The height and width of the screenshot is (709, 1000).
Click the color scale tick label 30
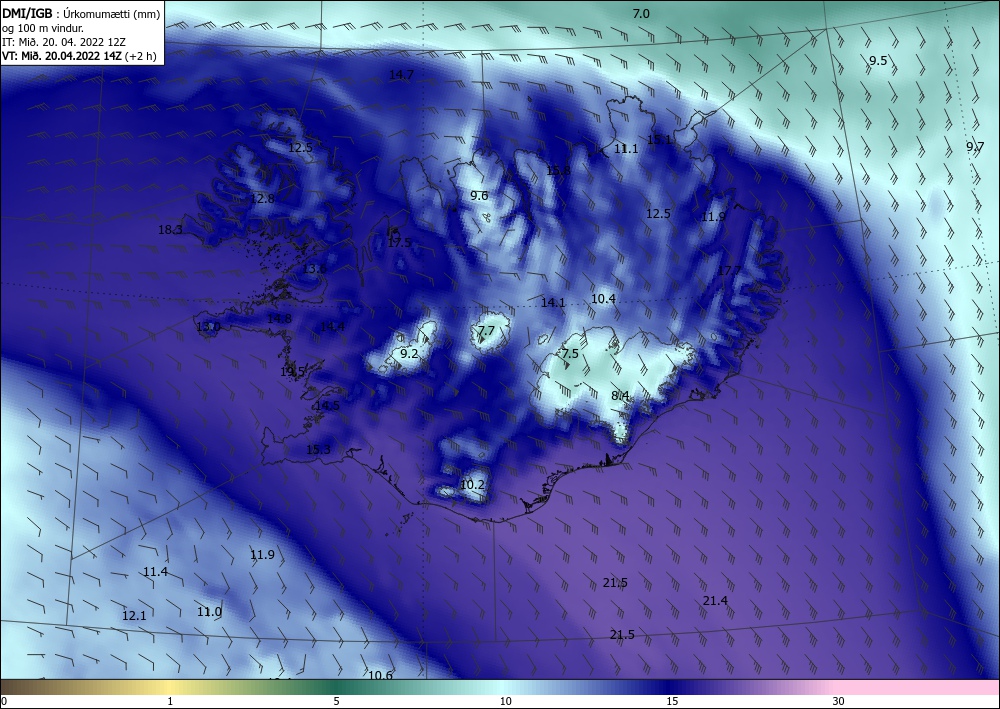[x=838, y=702]
